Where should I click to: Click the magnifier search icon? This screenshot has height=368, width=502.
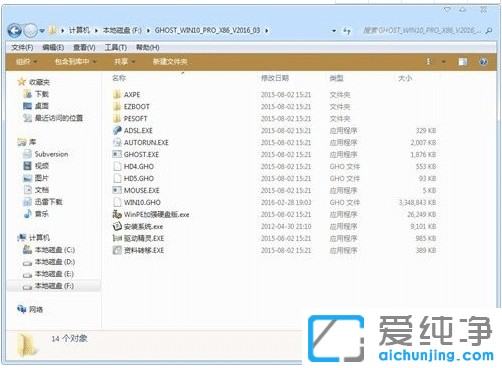pyautogui.click(x=489, y=31)
